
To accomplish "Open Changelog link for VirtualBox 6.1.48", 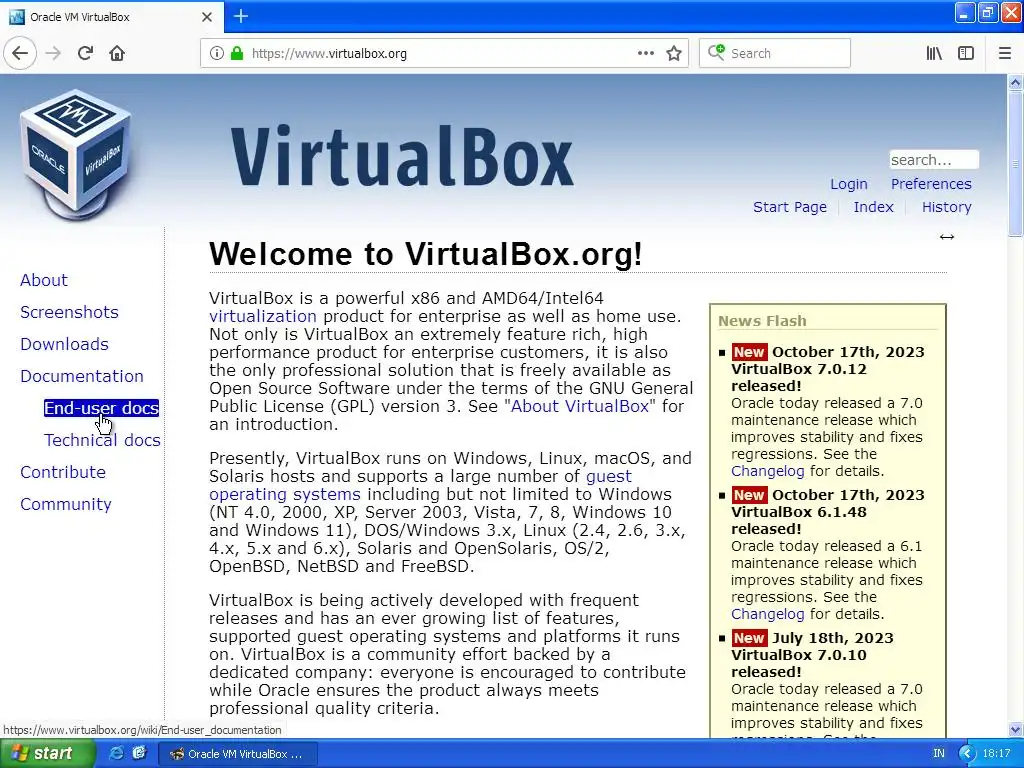I will pyautogui.click(x=767, y=615).
